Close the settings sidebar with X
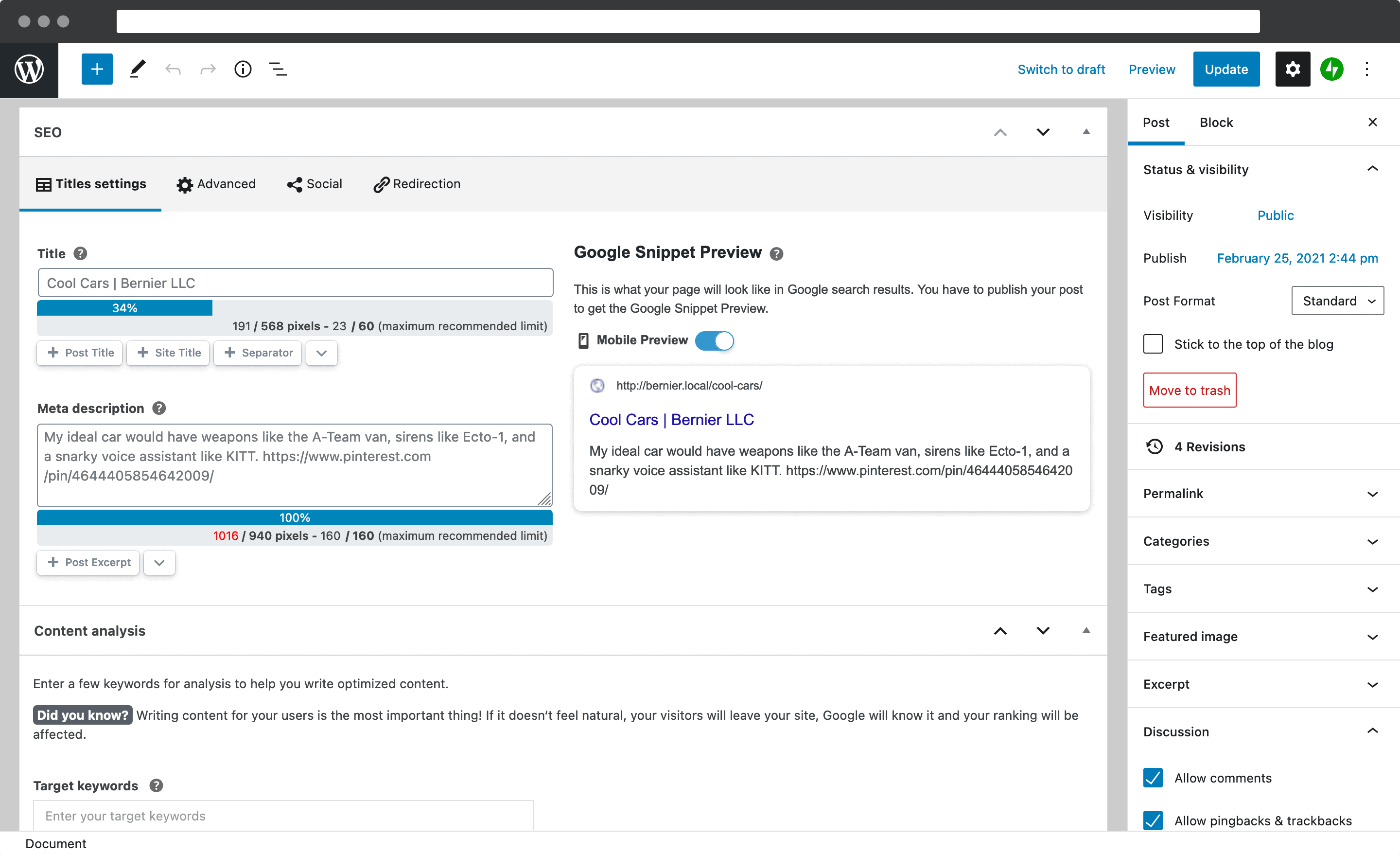 (1372, 122)
